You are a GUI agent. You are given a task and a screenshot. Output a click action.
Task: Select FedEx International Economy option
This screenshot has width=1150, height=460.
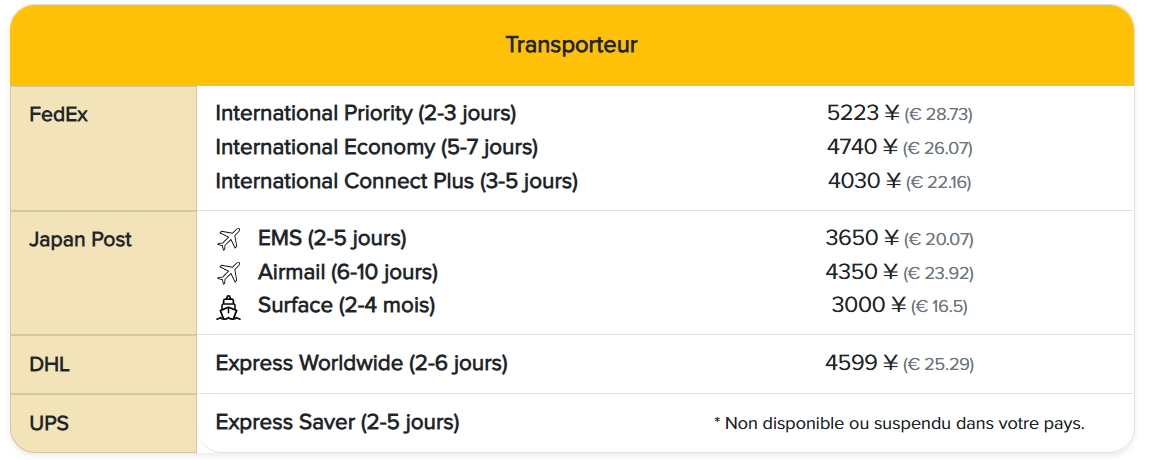(376, 147)
